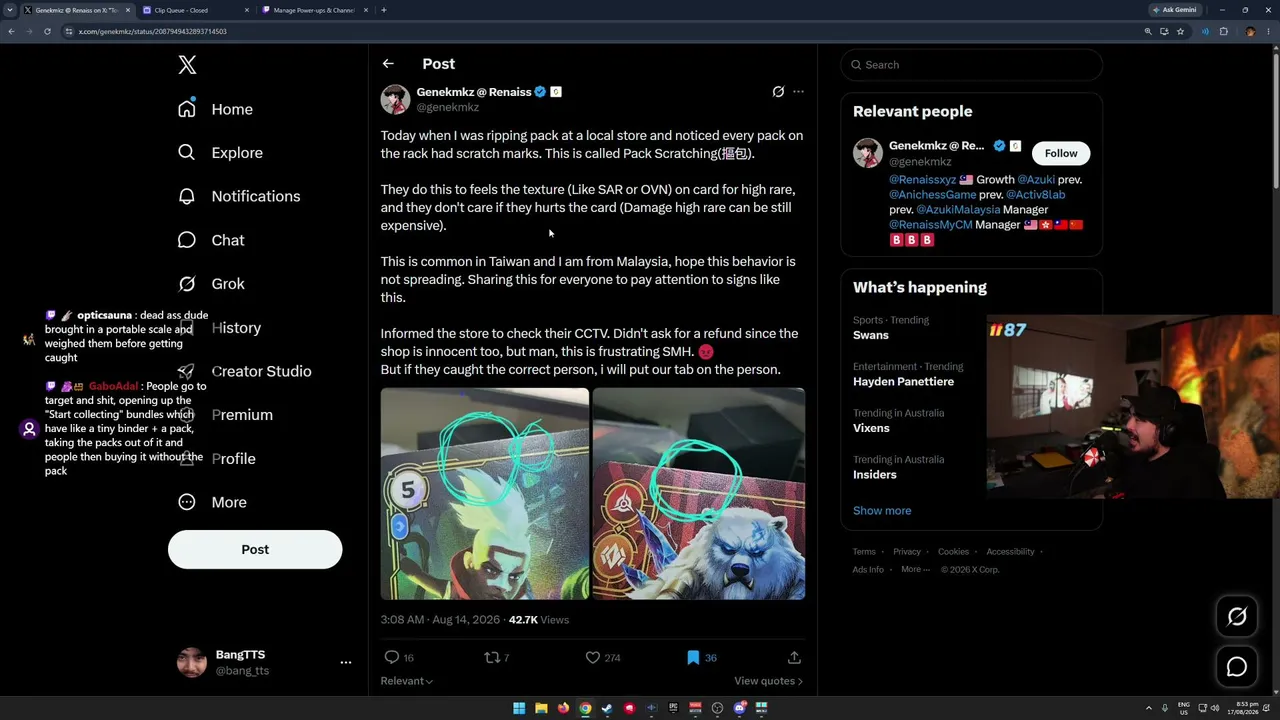This screenshot has height=720, width=1280.
Task: Open the left card image with Ekko
Action: point(485,494)
